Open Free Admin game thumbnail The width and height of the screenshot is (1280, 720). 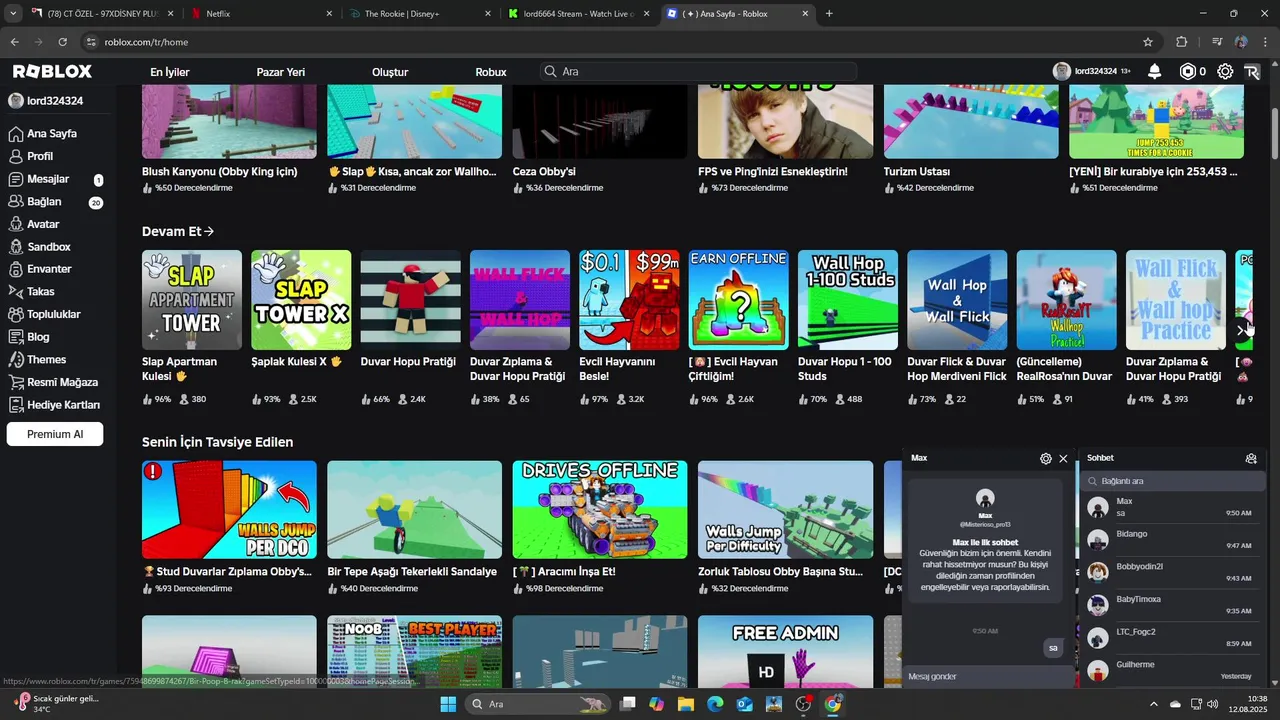(785, 651)
